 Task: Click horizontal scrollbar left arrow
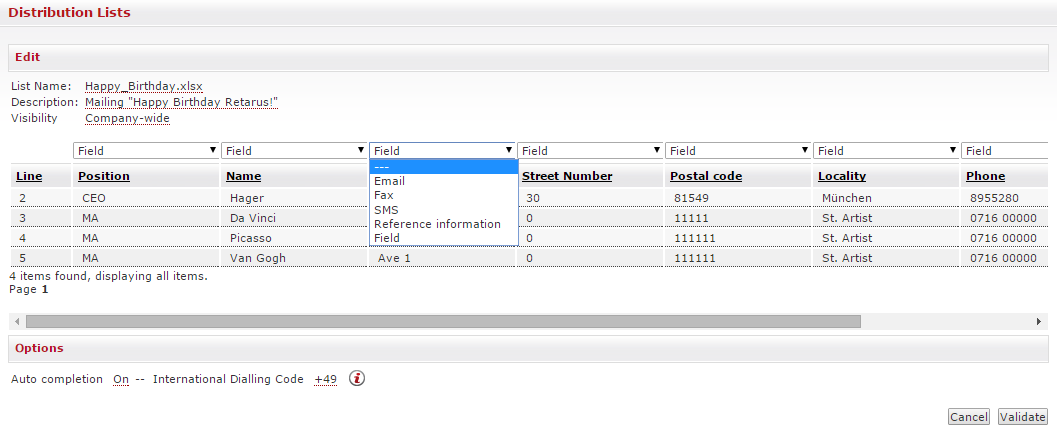17,322
